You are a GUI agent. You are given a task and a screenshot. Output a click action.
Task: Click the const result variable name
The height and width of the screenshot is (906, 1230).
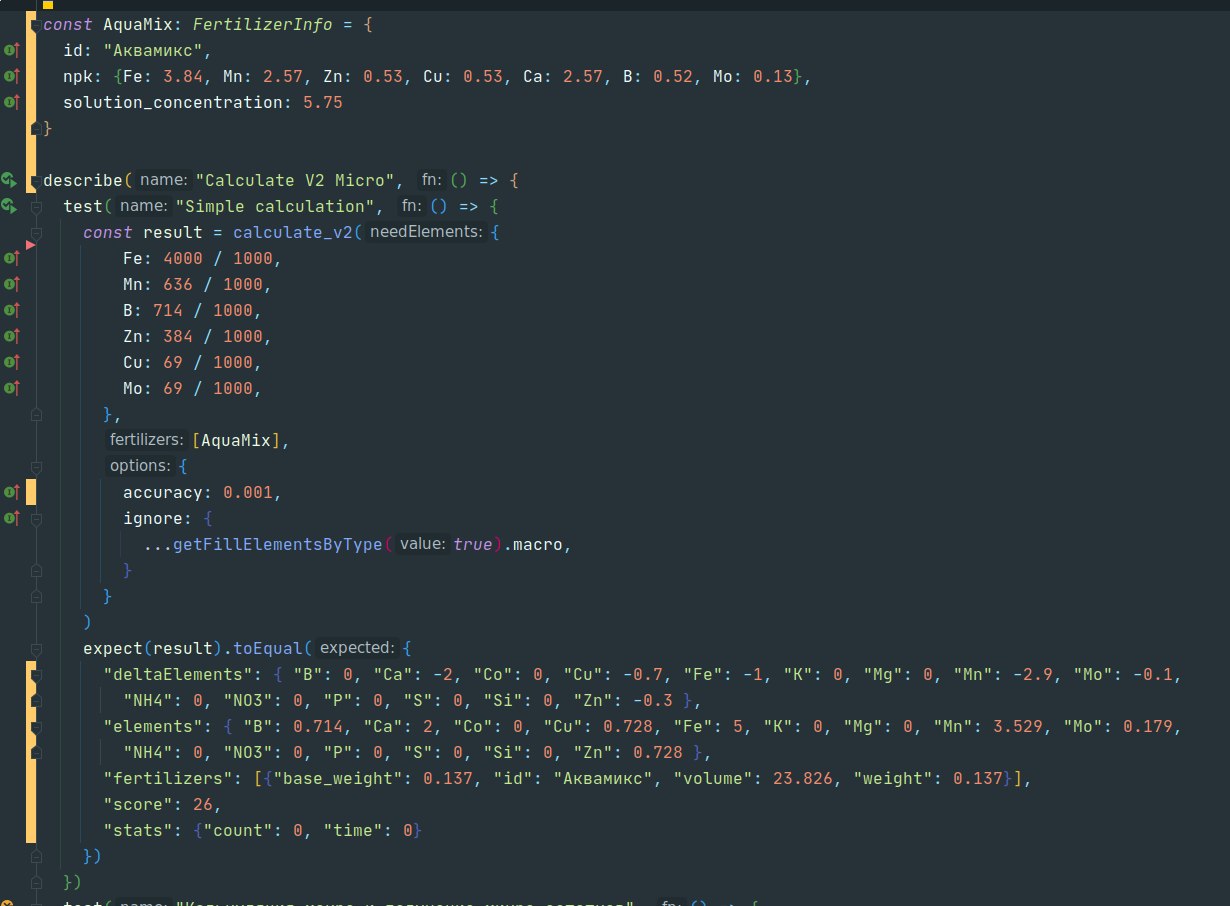173,232
